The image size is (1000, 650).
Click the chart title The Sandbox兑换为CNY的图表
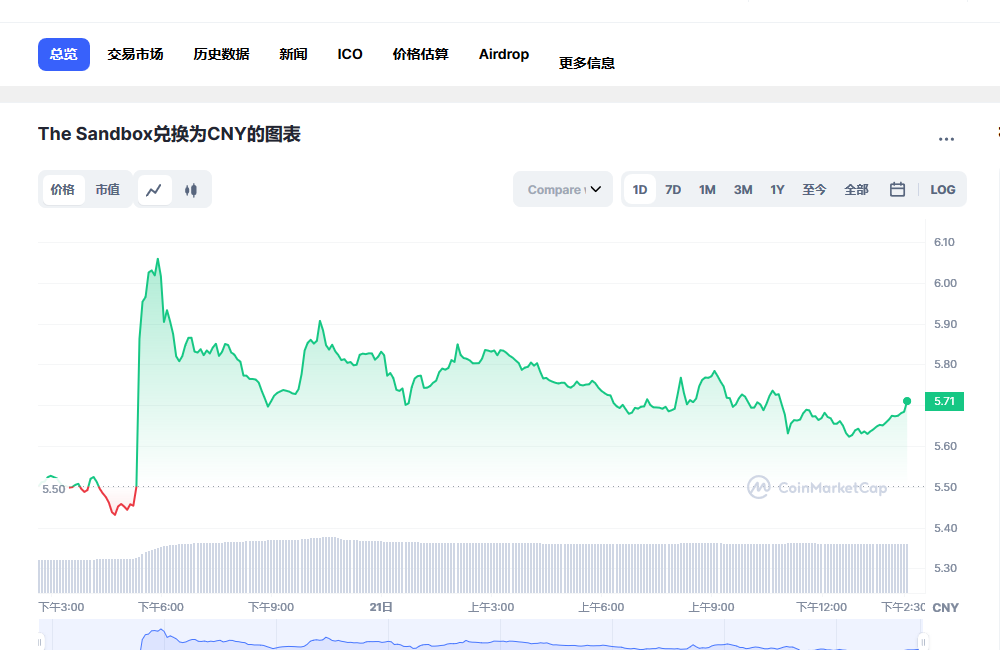(169, 134)
